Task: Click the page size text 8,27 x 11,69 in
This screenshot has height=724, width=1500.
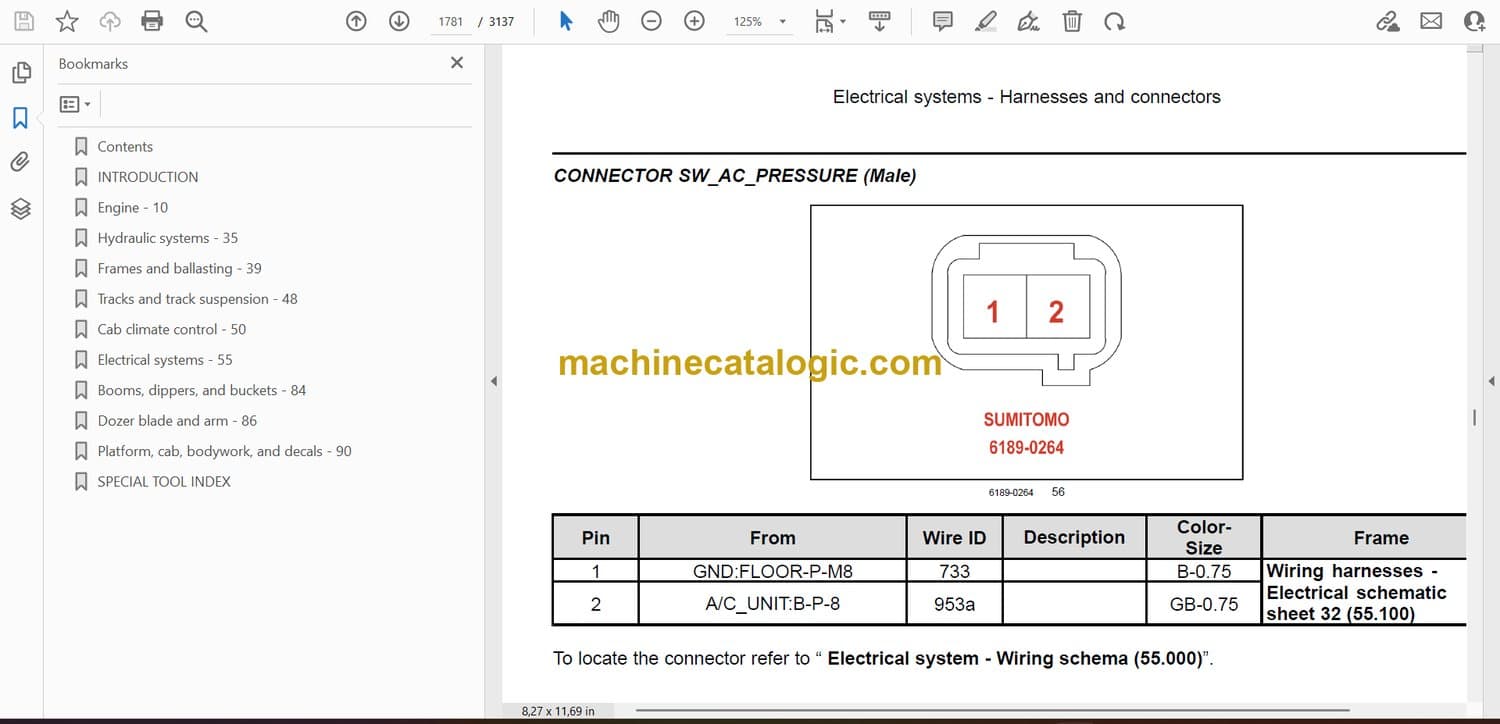Action: (x=558, y=711)
